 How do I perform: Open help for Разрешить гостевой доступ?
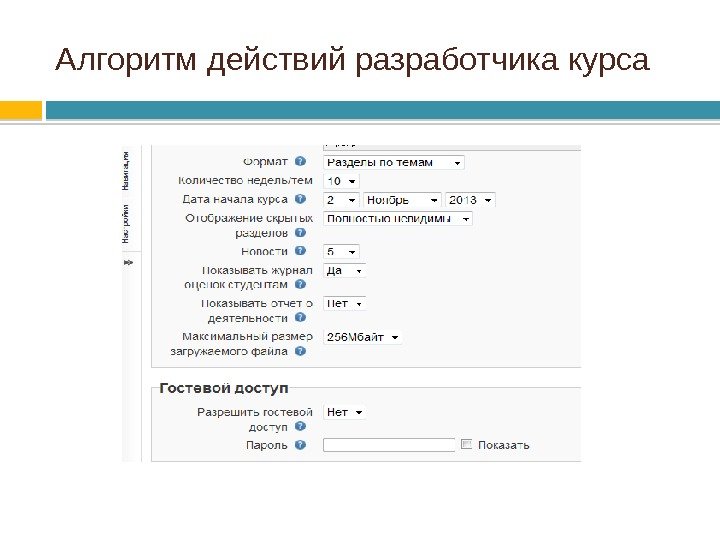tap(300, 426)
